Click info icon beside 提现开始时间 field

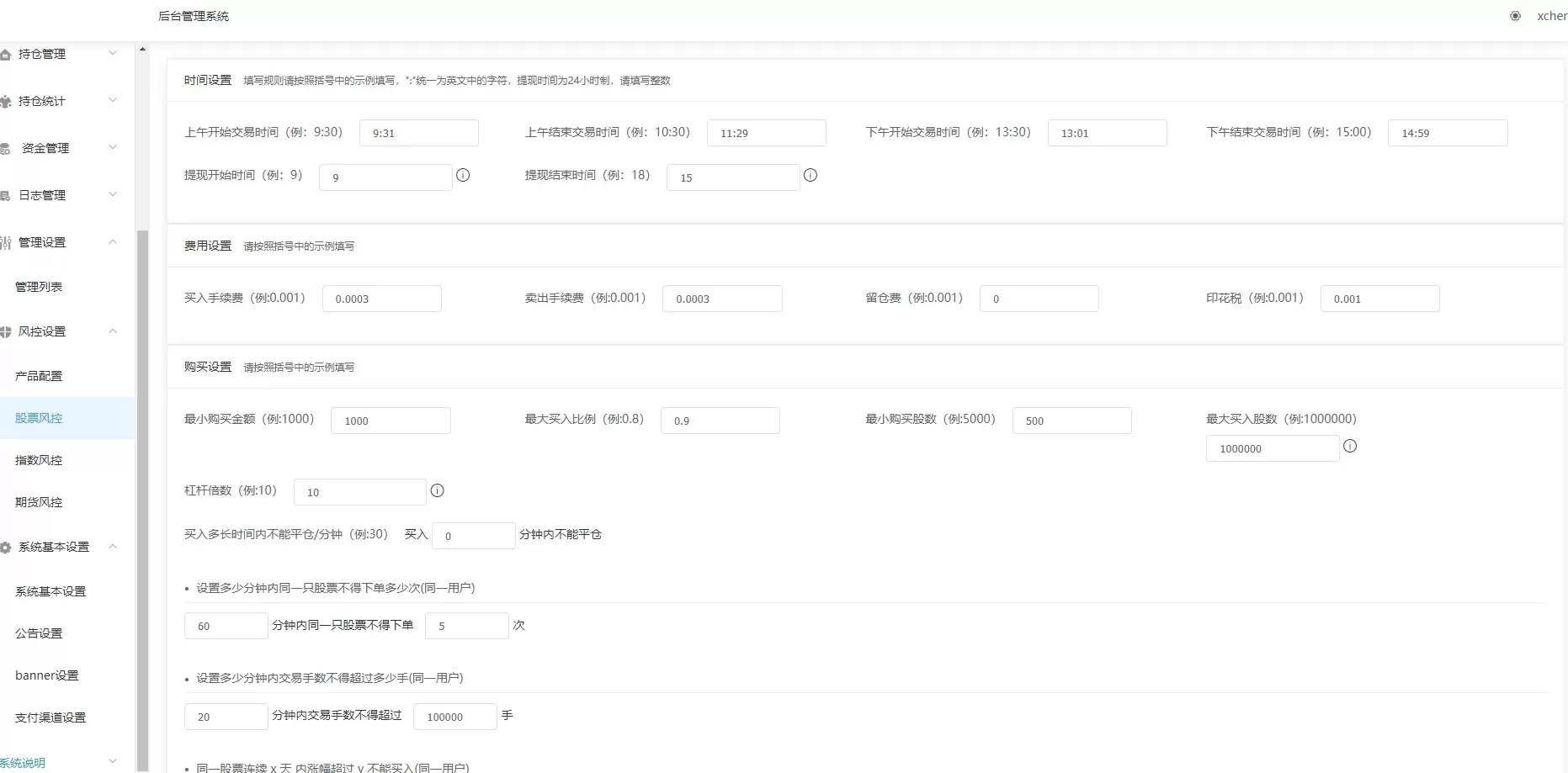463,176
